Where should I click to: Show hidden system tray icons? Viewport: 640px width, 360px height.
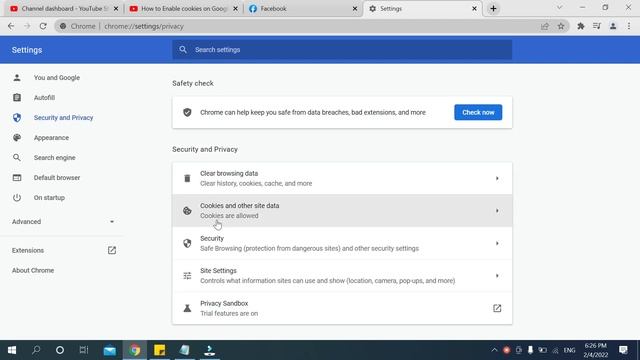494,350
